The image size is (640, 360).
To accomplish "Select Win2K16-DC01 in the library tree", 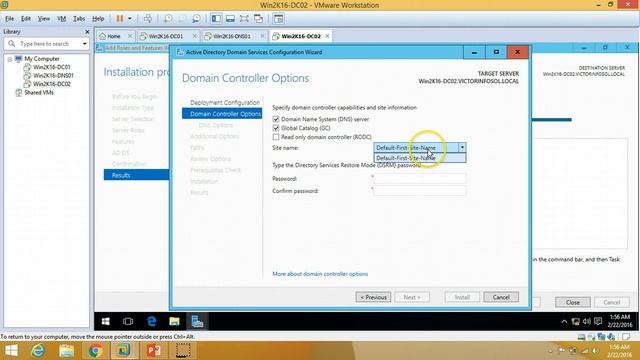I will click(51, 67).
